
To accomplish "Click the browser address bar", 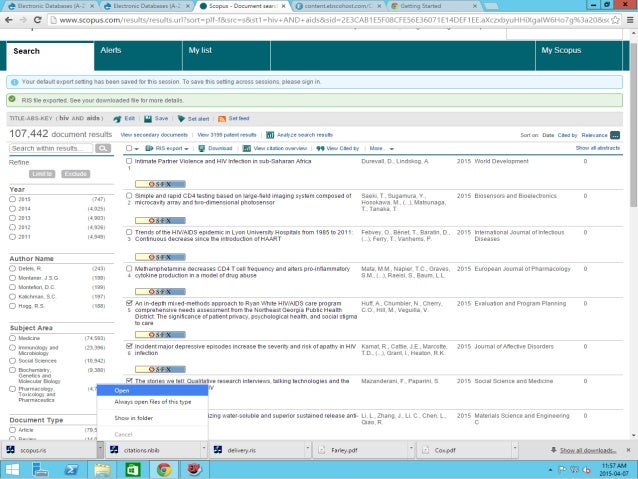I will coord(329,20).
